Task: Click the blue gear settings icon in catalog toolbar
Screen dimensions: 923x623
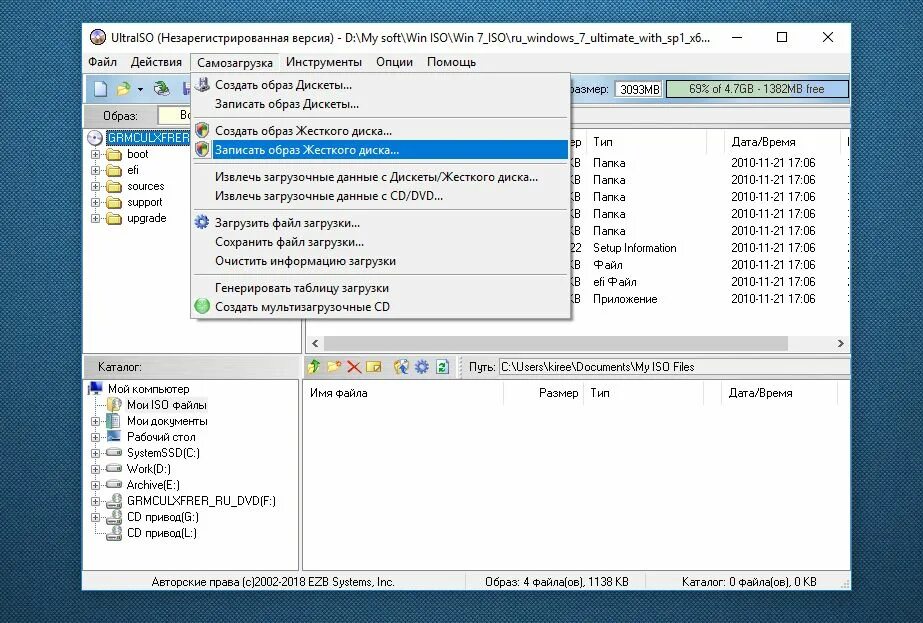Action: (421, 367)
